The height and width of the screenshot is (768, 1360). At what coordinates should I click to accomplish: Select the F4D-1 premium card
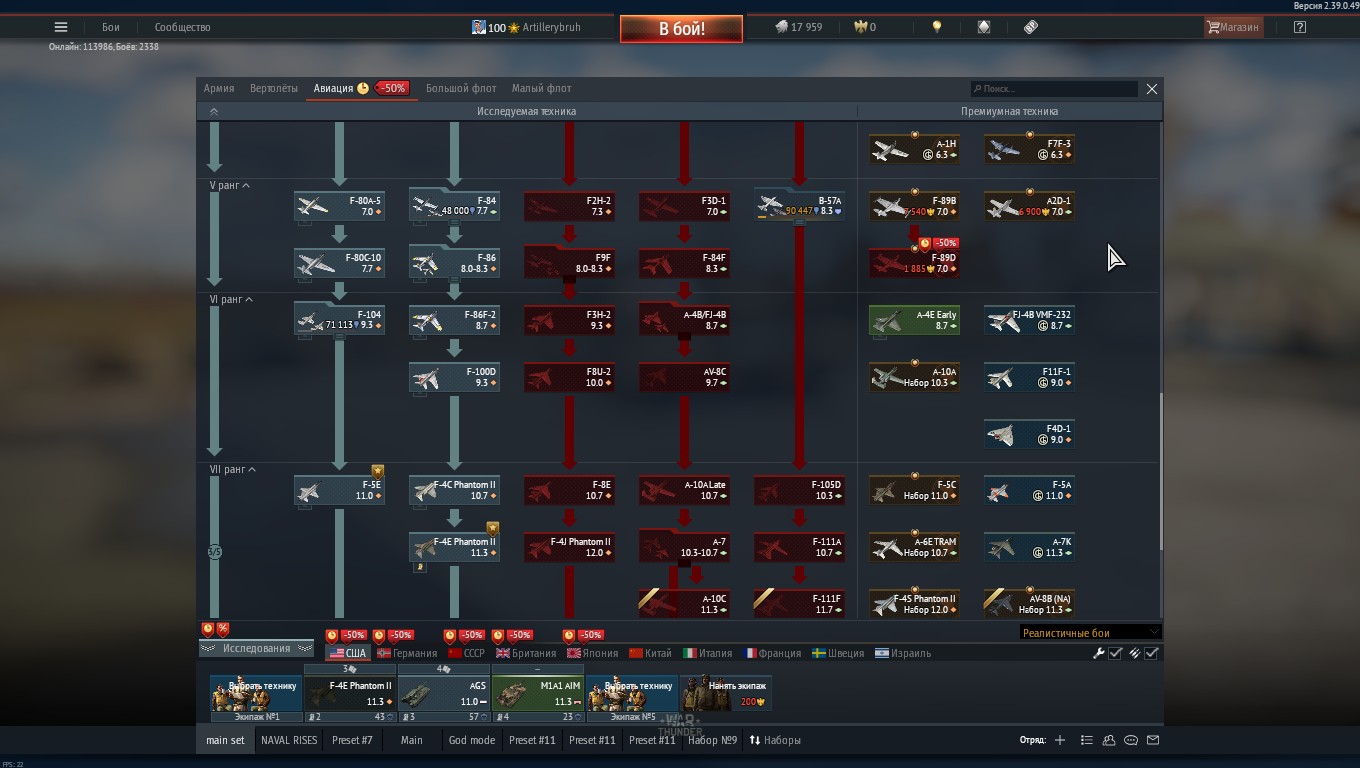pyautogui.click(x=1029, y=434)
